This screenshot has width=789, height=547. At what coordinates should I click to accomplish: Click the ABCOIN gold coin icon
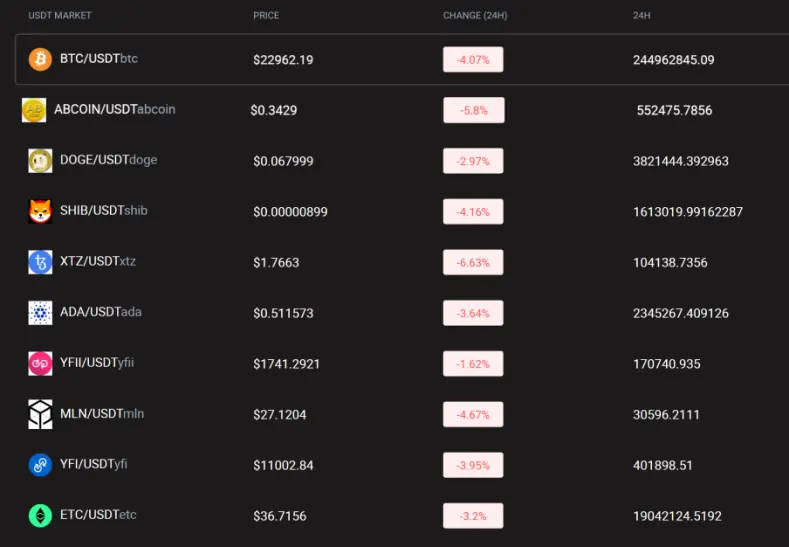pos(34,110)
